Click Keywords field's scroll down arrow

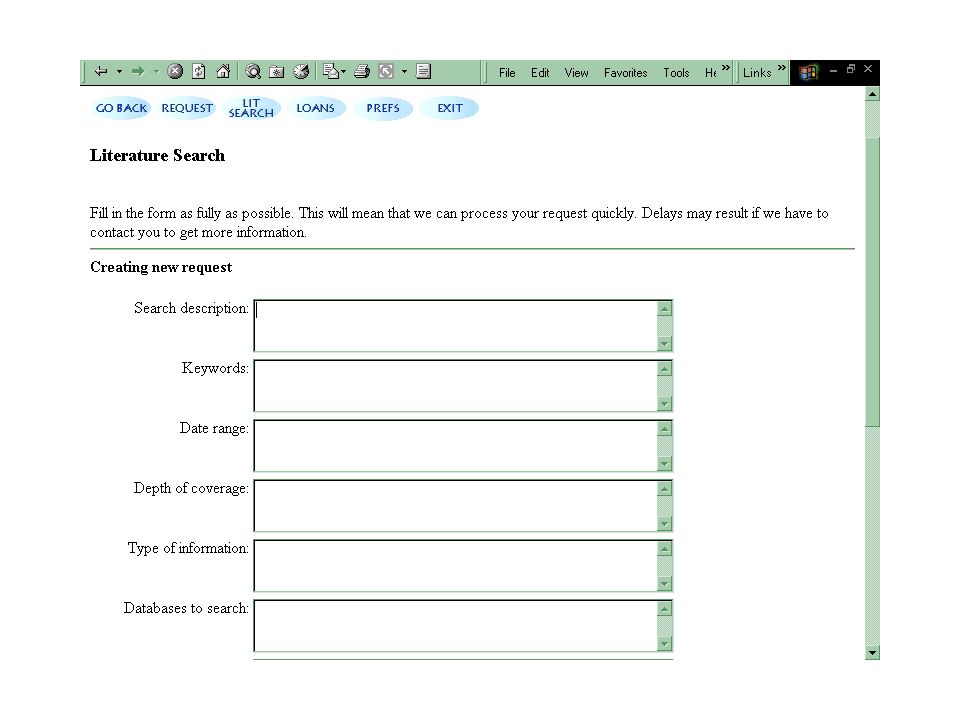664,403
